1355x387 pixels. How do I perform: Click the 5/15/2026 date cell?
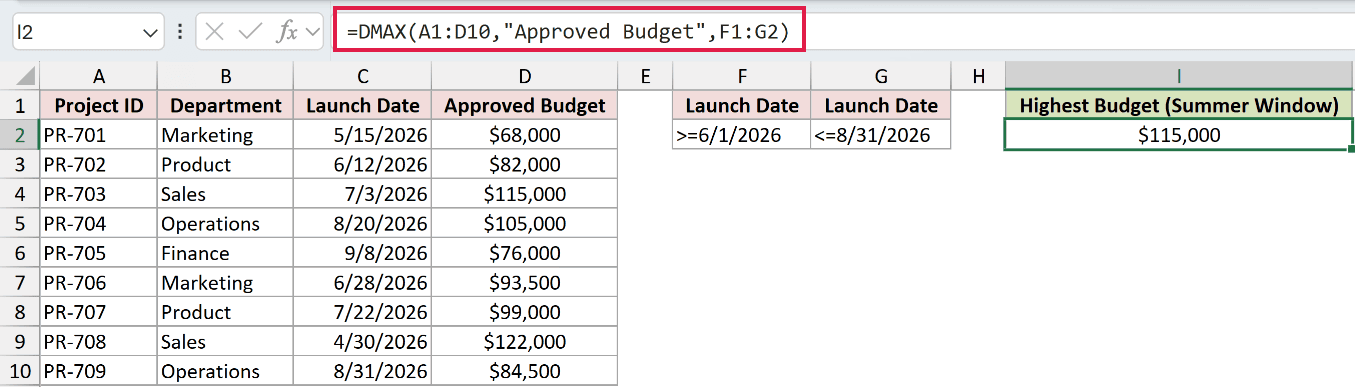(x=363, y=135)
